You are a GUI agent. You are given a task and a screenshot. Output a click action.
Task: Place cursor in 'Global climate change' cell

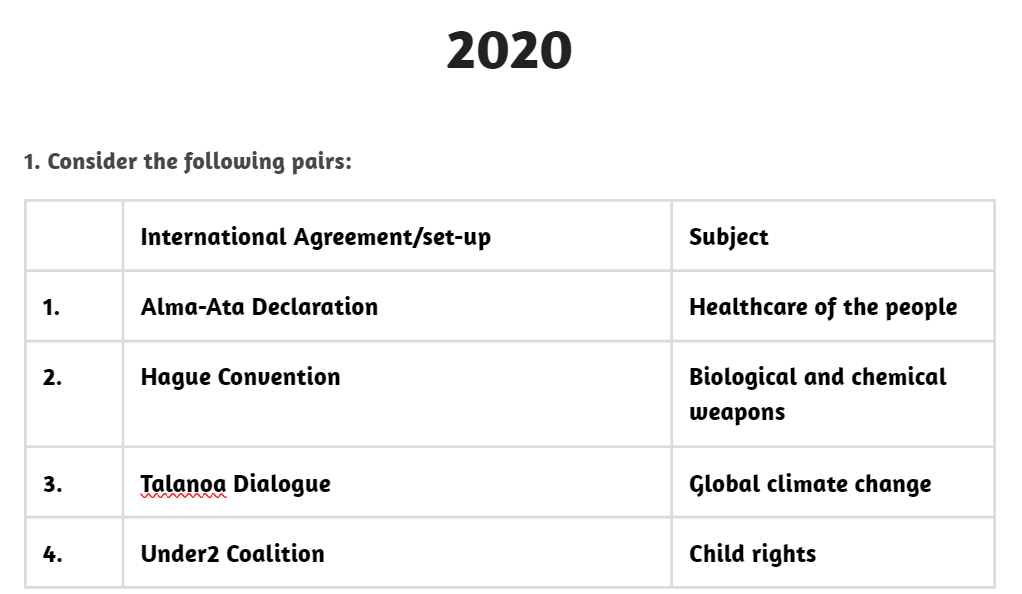pyautogui.click(x=809, y=484)
